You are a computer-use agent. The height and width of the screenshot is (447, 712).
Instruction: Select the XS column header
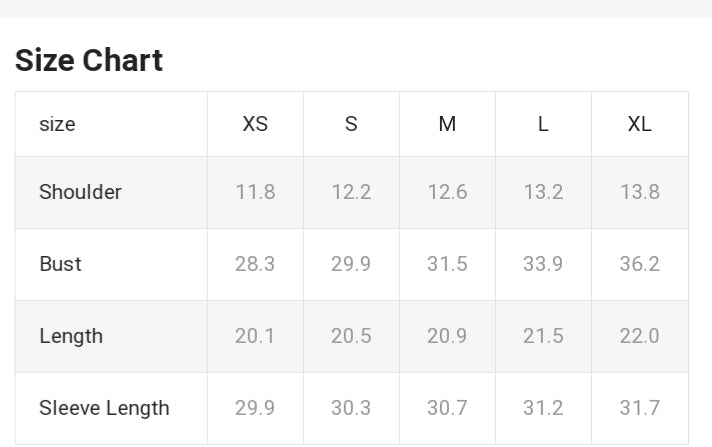coord(255,124)
